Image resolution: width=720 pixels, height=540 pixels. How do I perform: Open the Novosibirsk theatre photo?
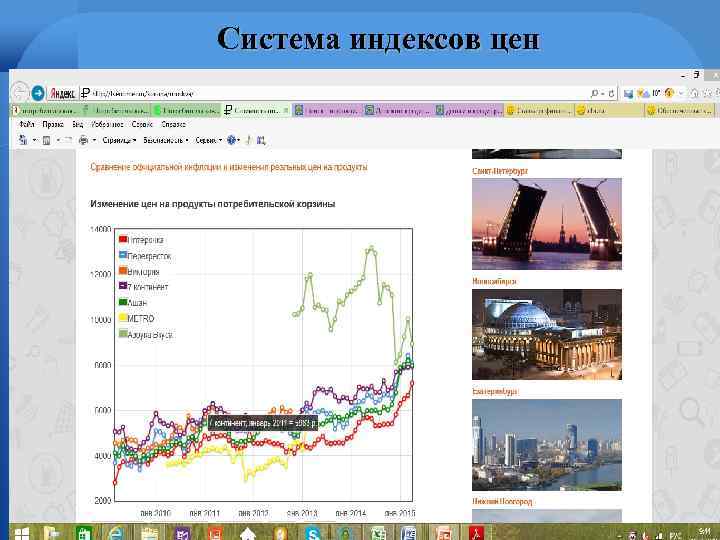pyautogui.click(x=547, y=334)
